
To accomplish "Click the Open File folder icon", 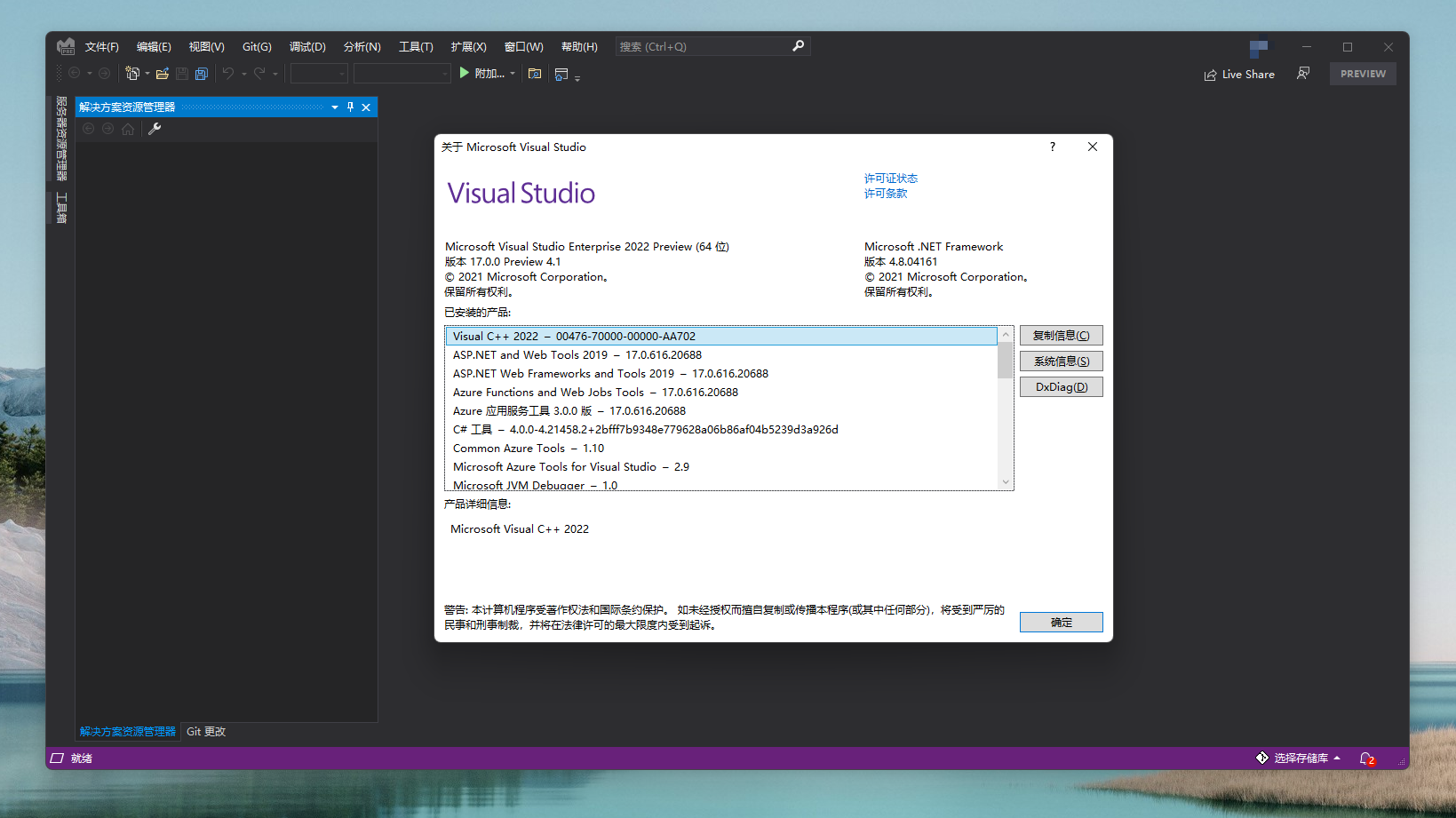I will 163,74.
